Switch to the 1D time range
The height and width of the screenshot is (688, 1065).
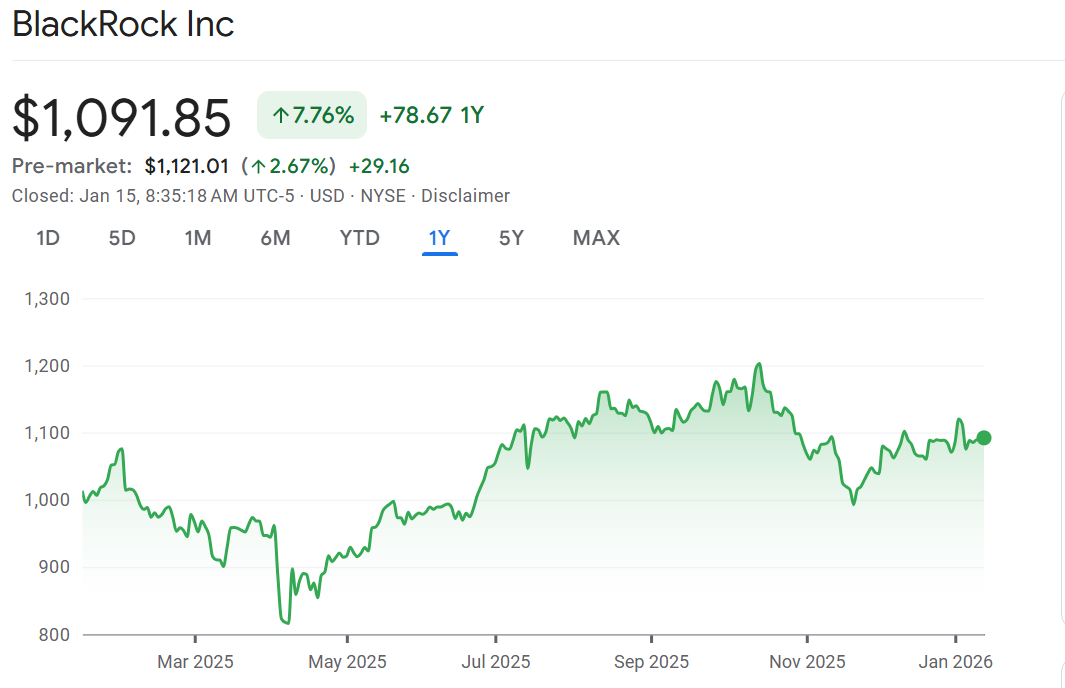click(x=48, y=238)
